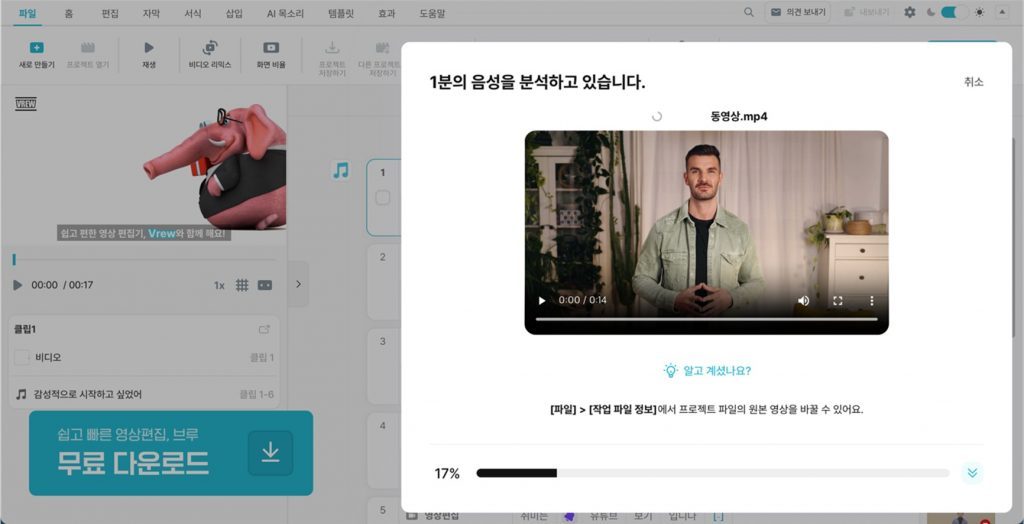1024x524 pixels.
Task: Open the 편집 tab
Action: click(110, 13)
